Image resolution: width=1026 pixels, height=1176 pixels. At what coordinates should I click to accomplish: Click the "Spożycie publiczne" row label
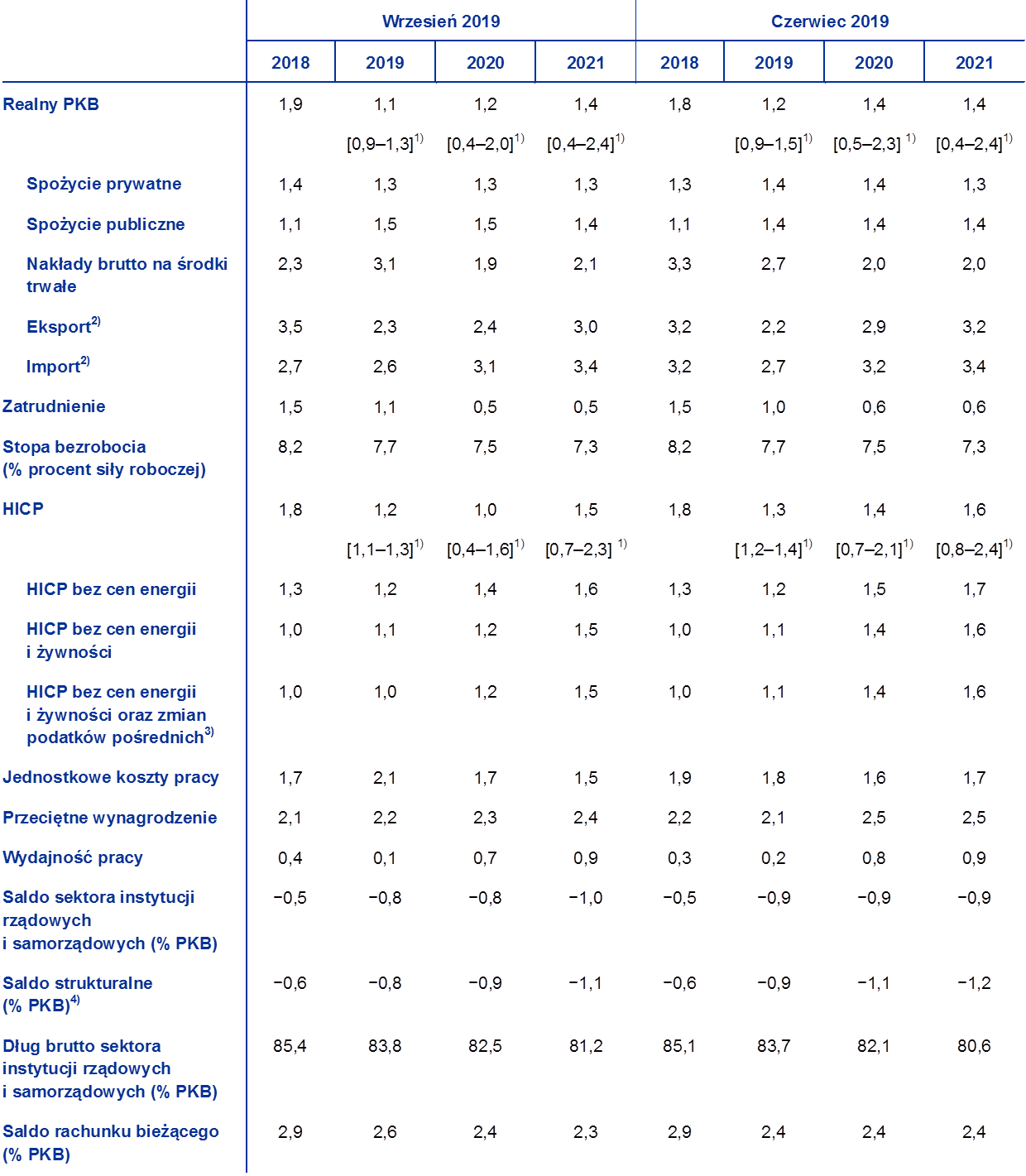tap(105, 224)
